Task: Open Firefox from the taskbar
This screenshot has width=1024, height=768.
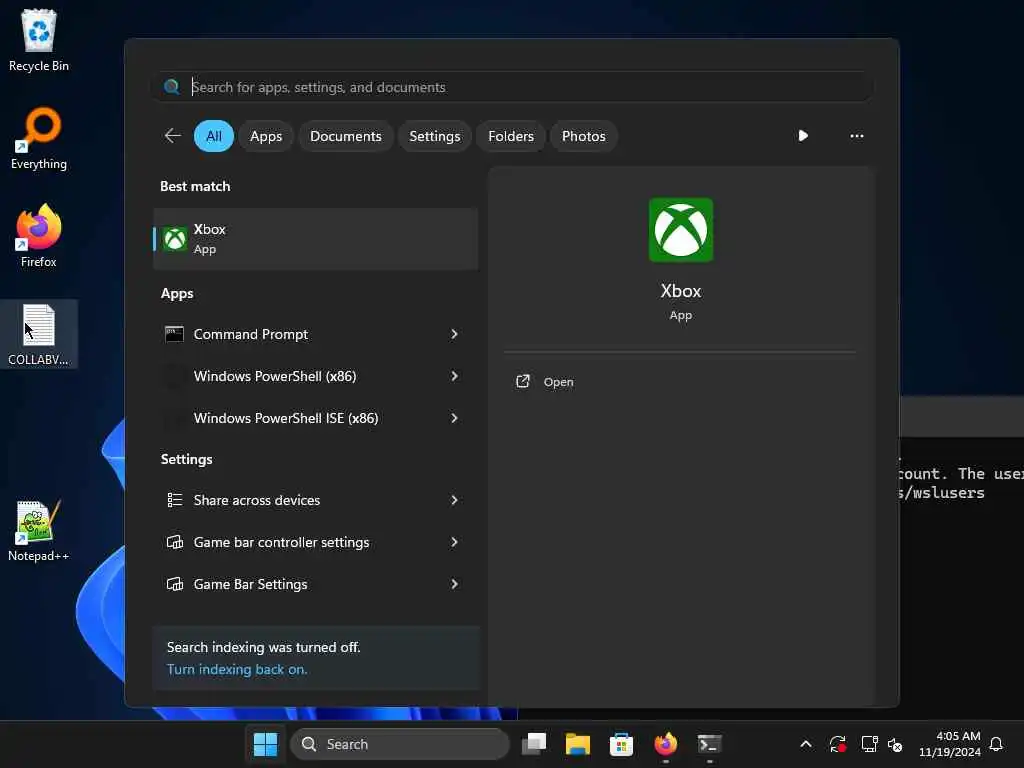Action: 665,744
